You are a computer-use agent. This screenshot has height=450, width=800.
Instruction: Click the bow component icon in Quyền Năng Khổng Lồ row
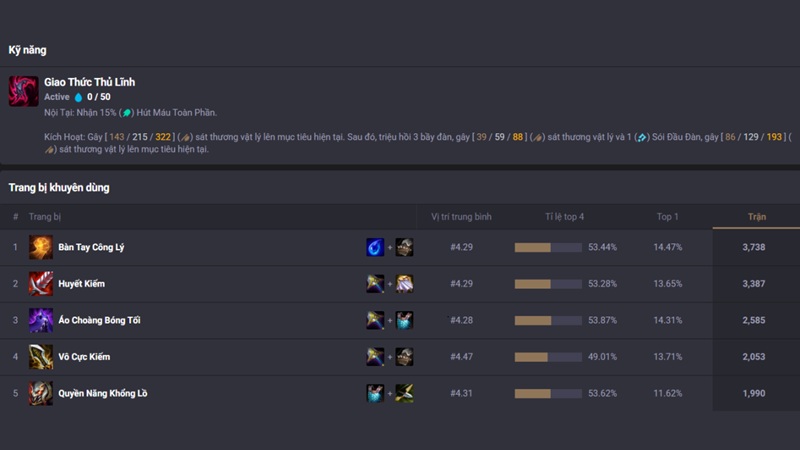[404, 393]
